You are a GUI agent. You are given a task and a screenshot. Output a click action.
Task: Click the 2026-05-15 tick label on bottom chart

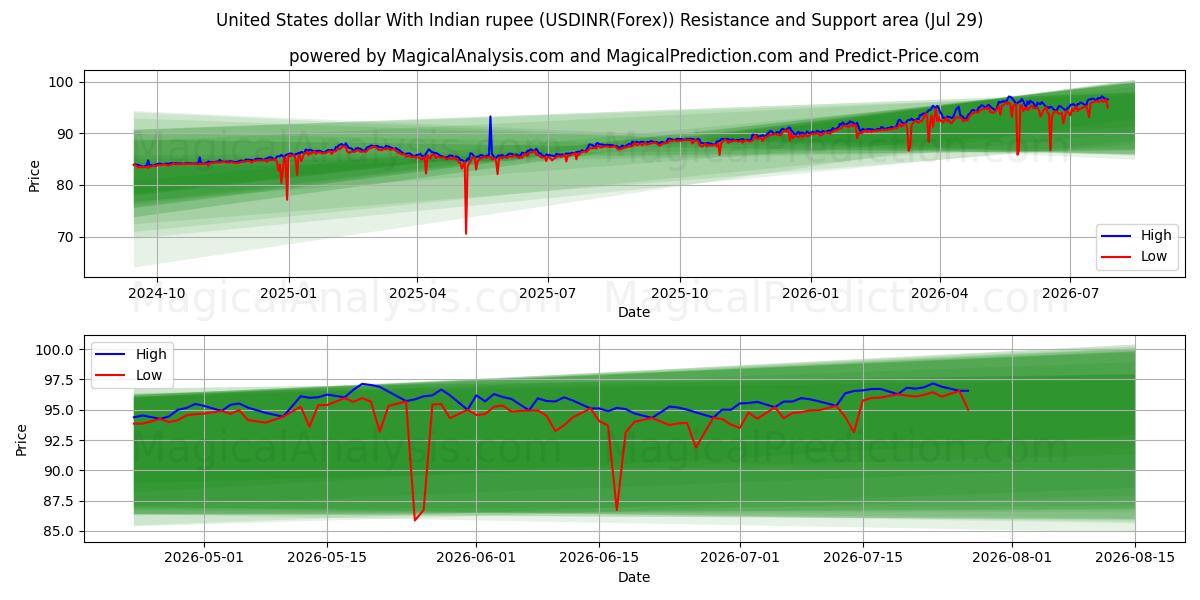[328, 558]
